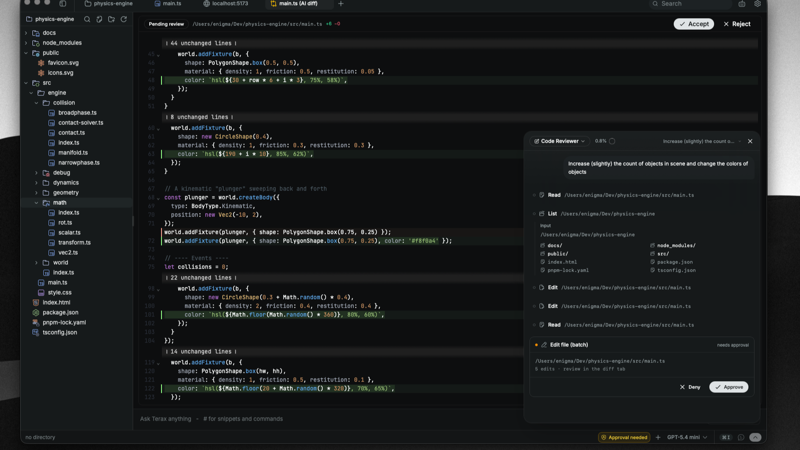Click the context usage circle next to 0.8%

pyautogui.click(x=612, y=141)
